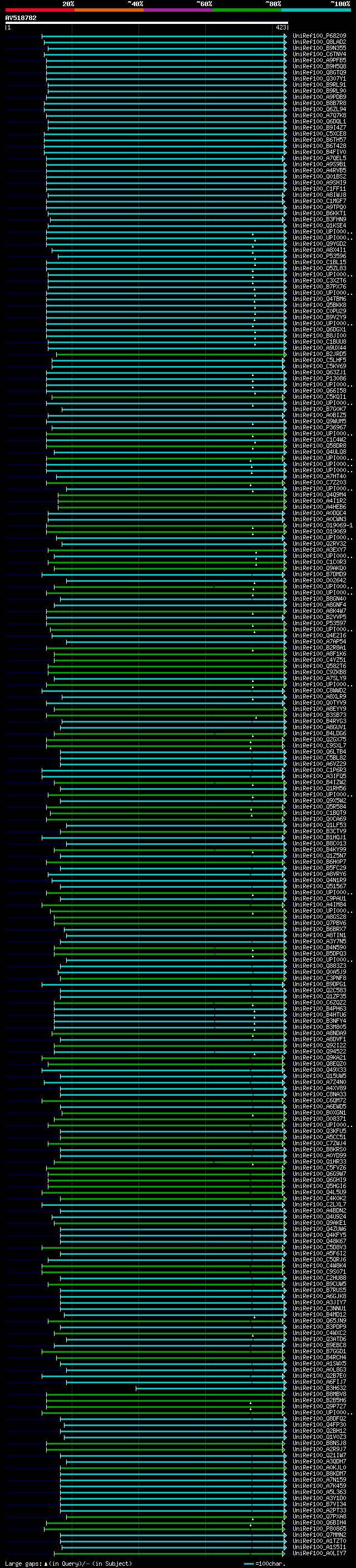Select hit label UniRef100_A9S9B1
356x1568 pixels.
tap(319, 164)
